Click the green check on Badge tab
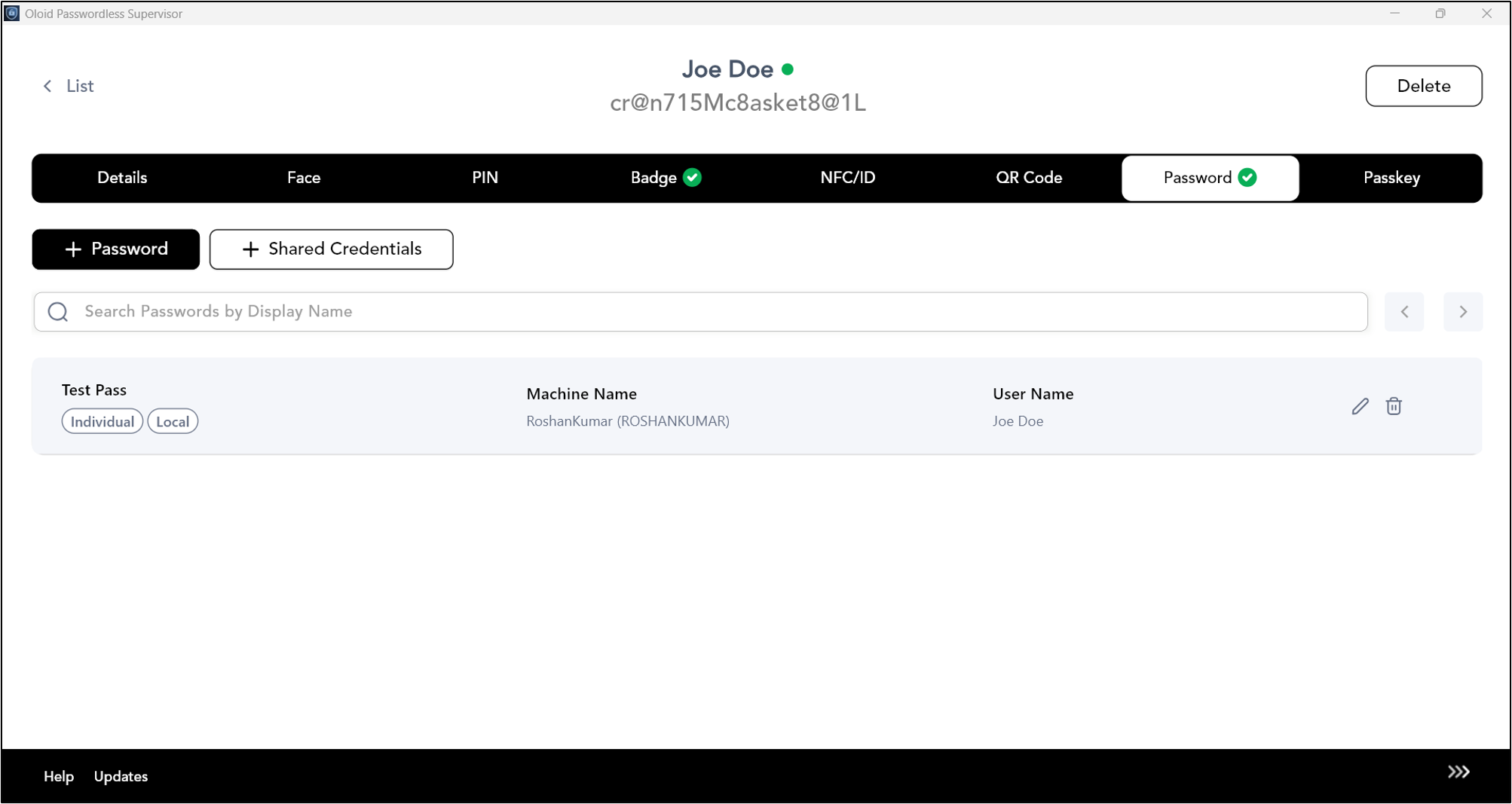This screenshot has width=1512, height=804. (x=692, y=177)
